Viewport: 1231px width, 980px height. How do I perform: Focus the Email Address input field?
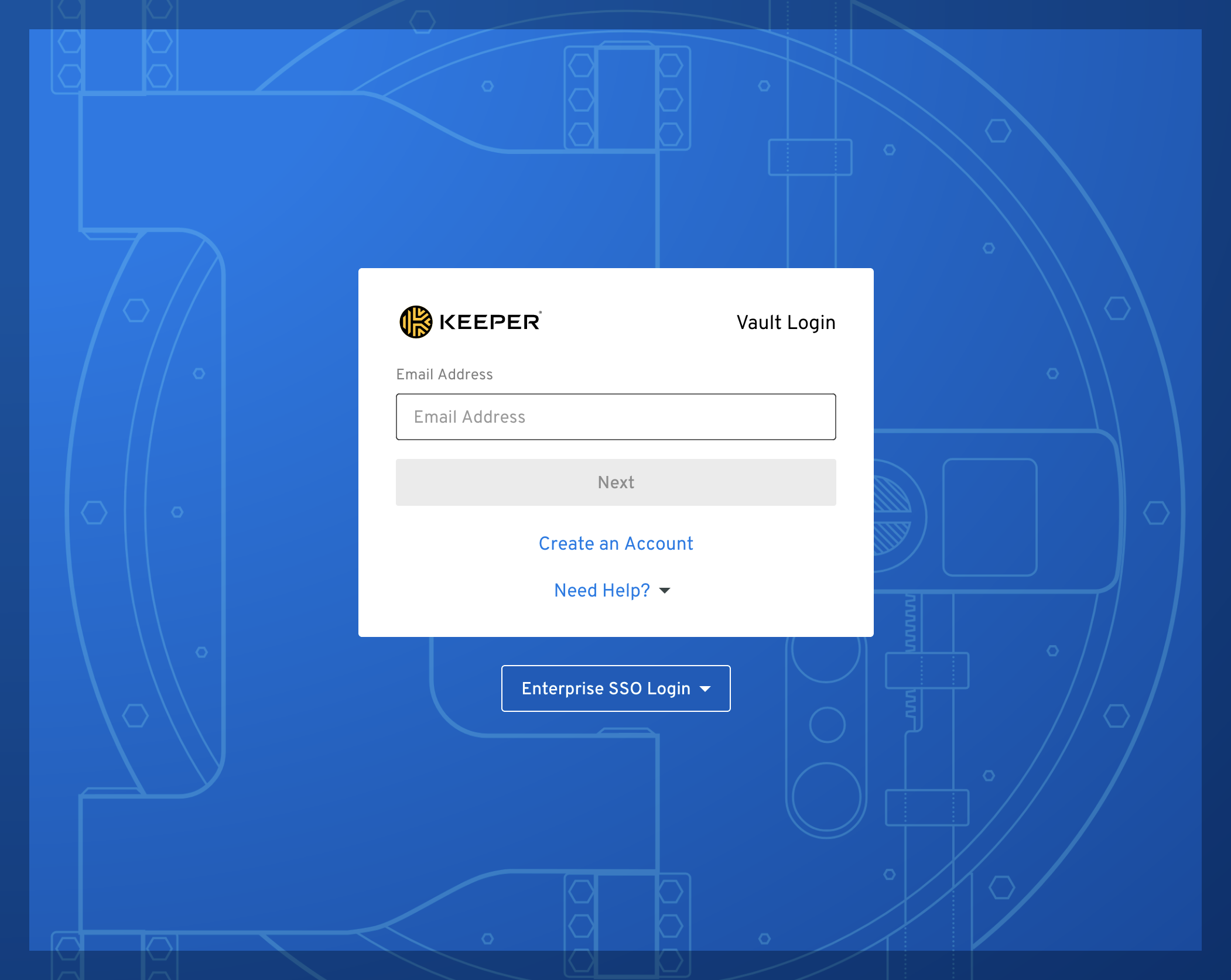[x=616, y=417]
